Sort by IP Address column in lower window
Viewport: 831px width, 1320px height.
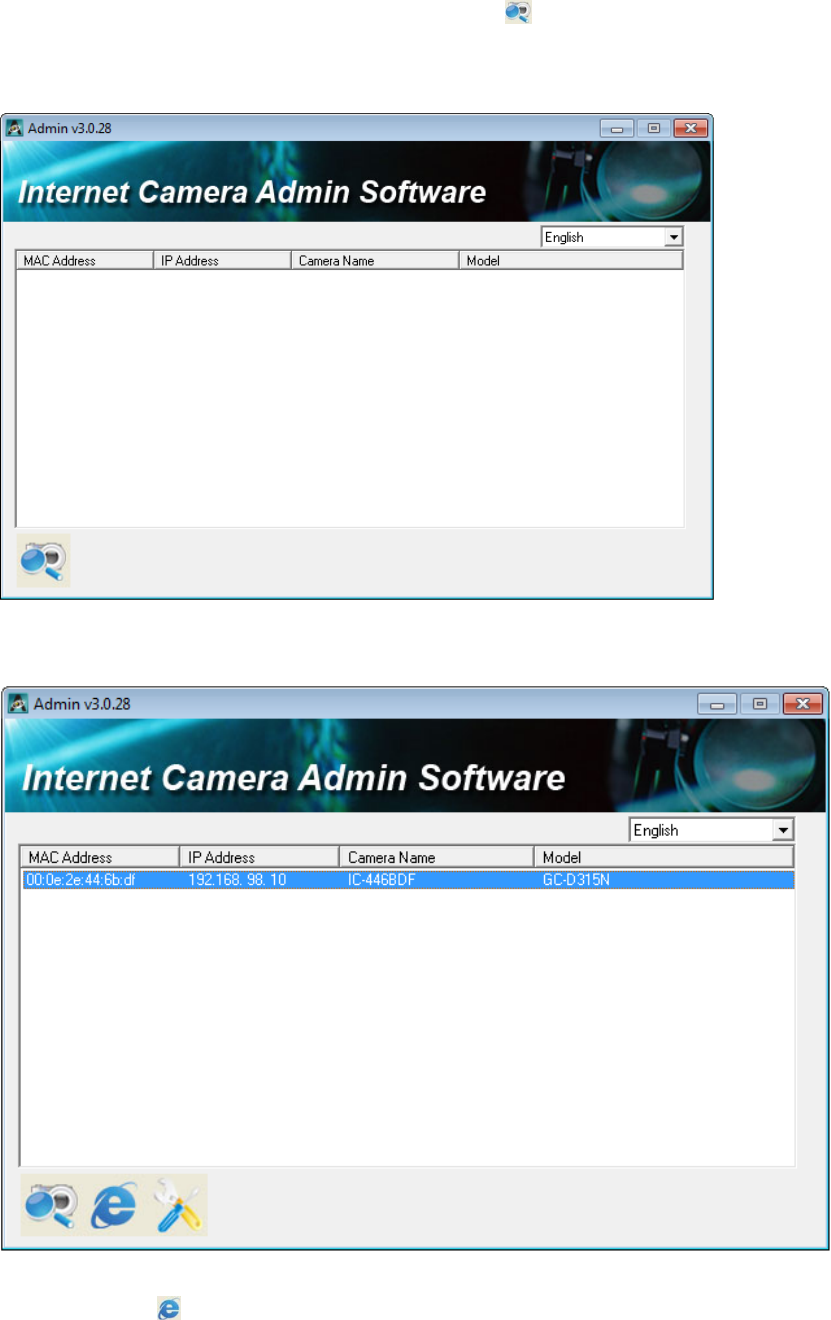coord(259,857)
